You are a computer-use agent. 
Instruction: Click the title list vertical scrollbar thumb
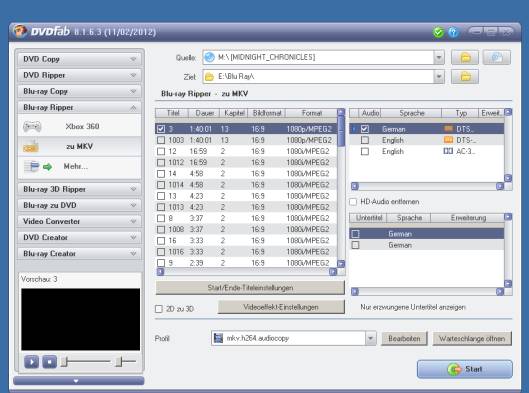pos(341,132)
